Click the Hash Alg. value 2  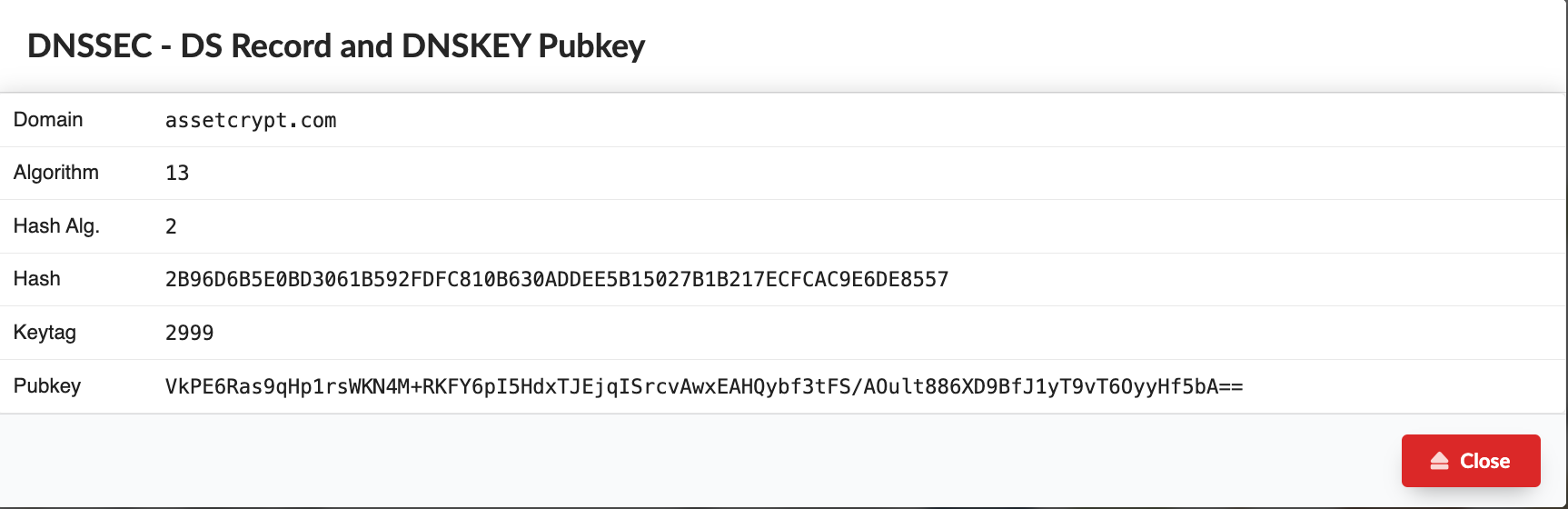(171, 226)
